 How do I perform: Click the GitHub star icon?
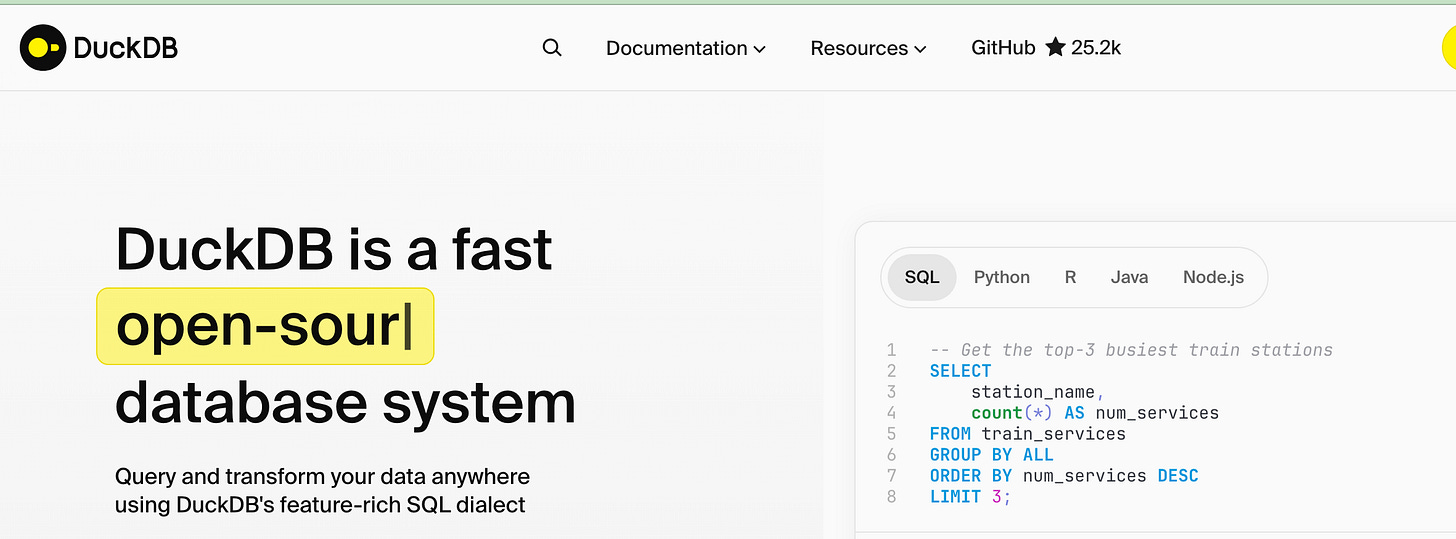tap(1055, 47)
